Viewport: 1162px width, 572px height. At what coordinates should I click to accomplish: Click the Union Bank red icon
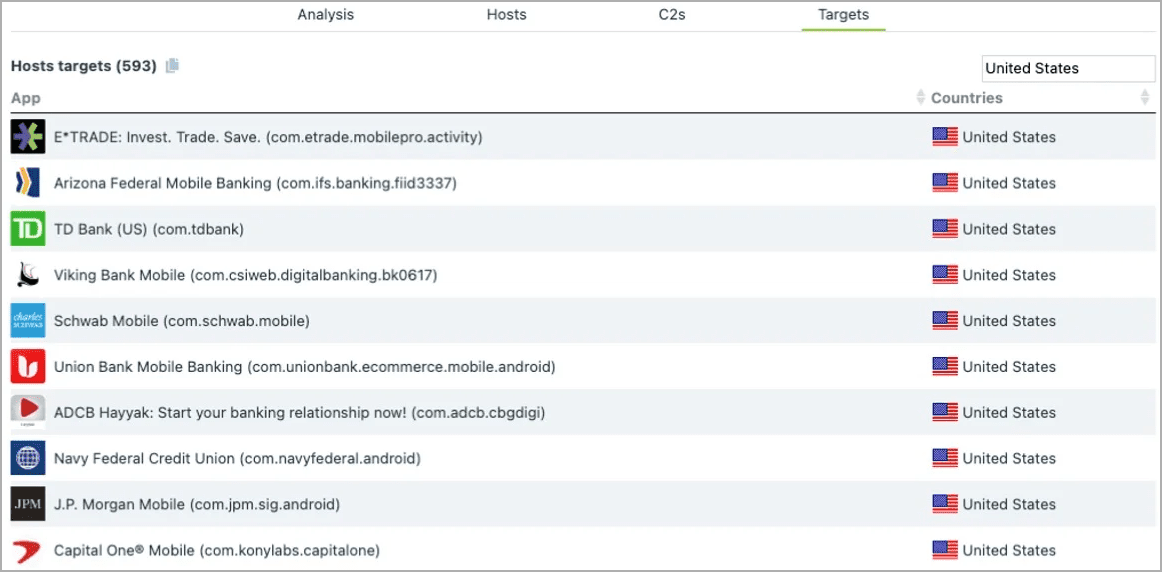(28, 367)
